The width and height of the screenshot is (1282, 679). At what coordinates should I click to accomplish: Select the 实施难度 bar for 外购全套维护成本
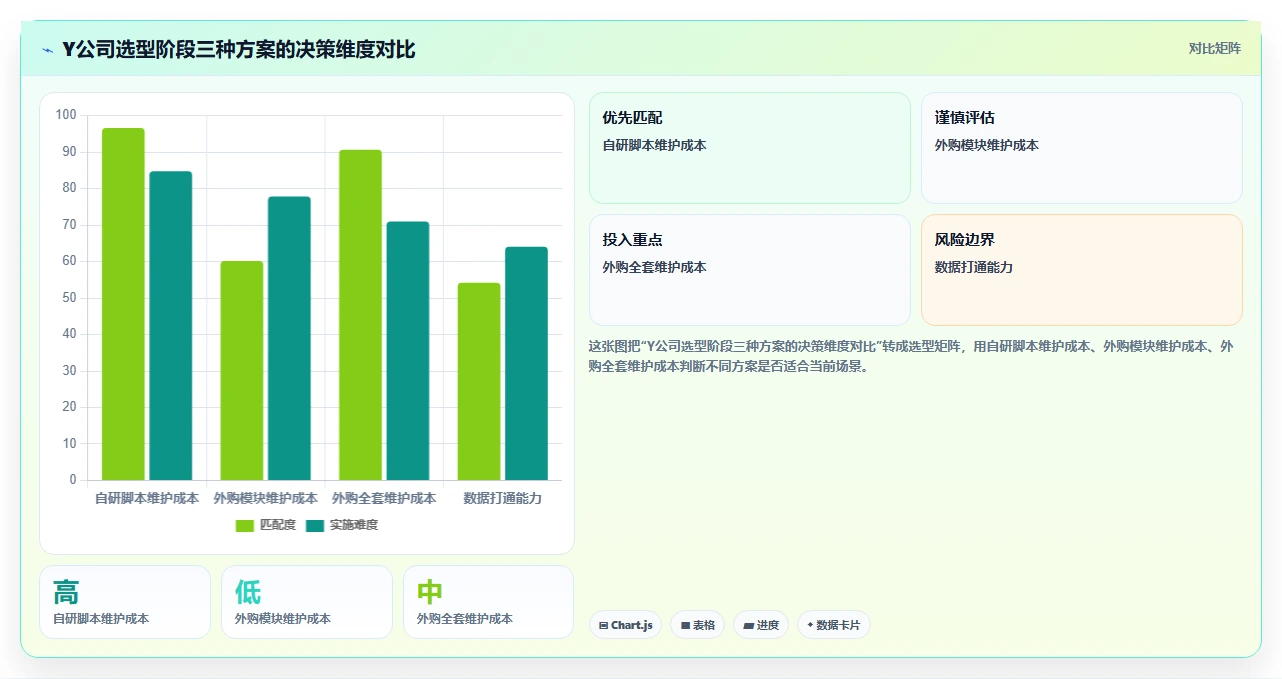(x=408, y=351)
